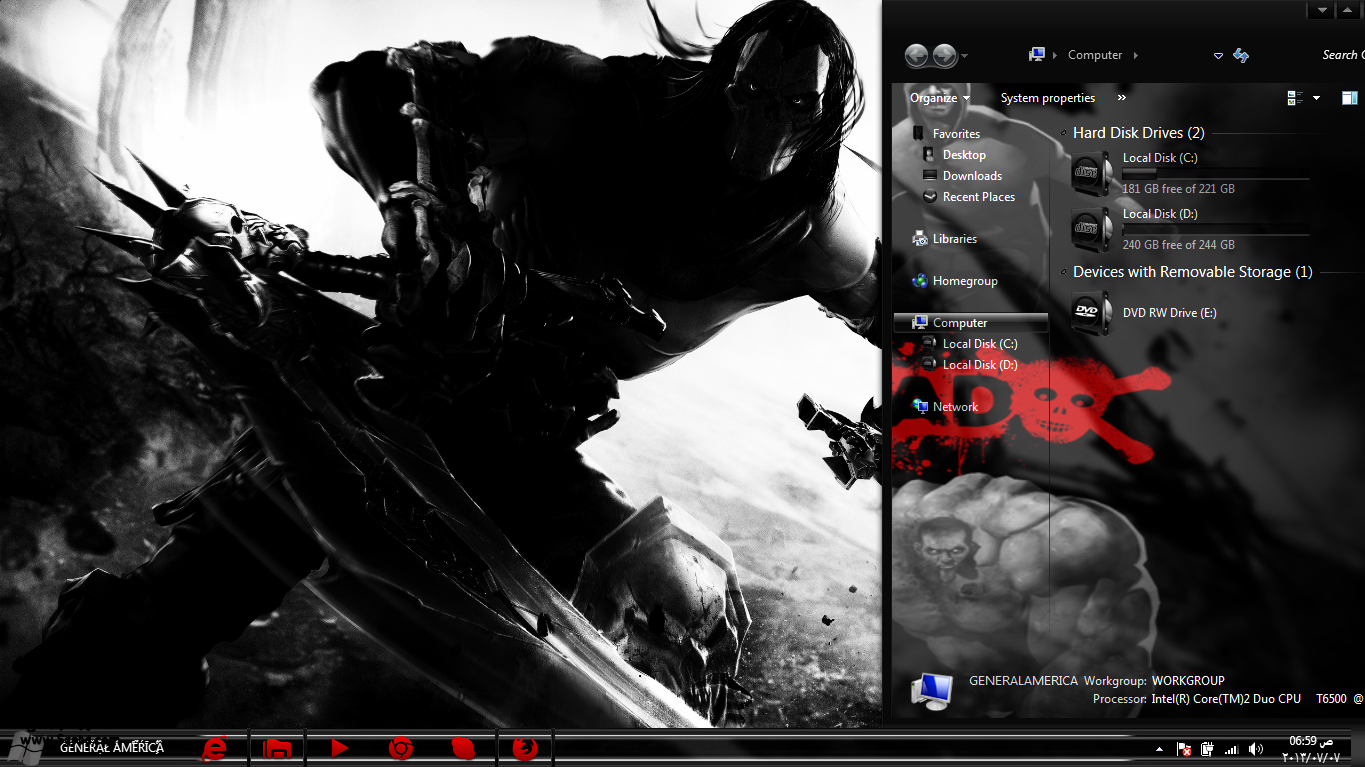Launch Firefox from the taskbar

[525, 748]
